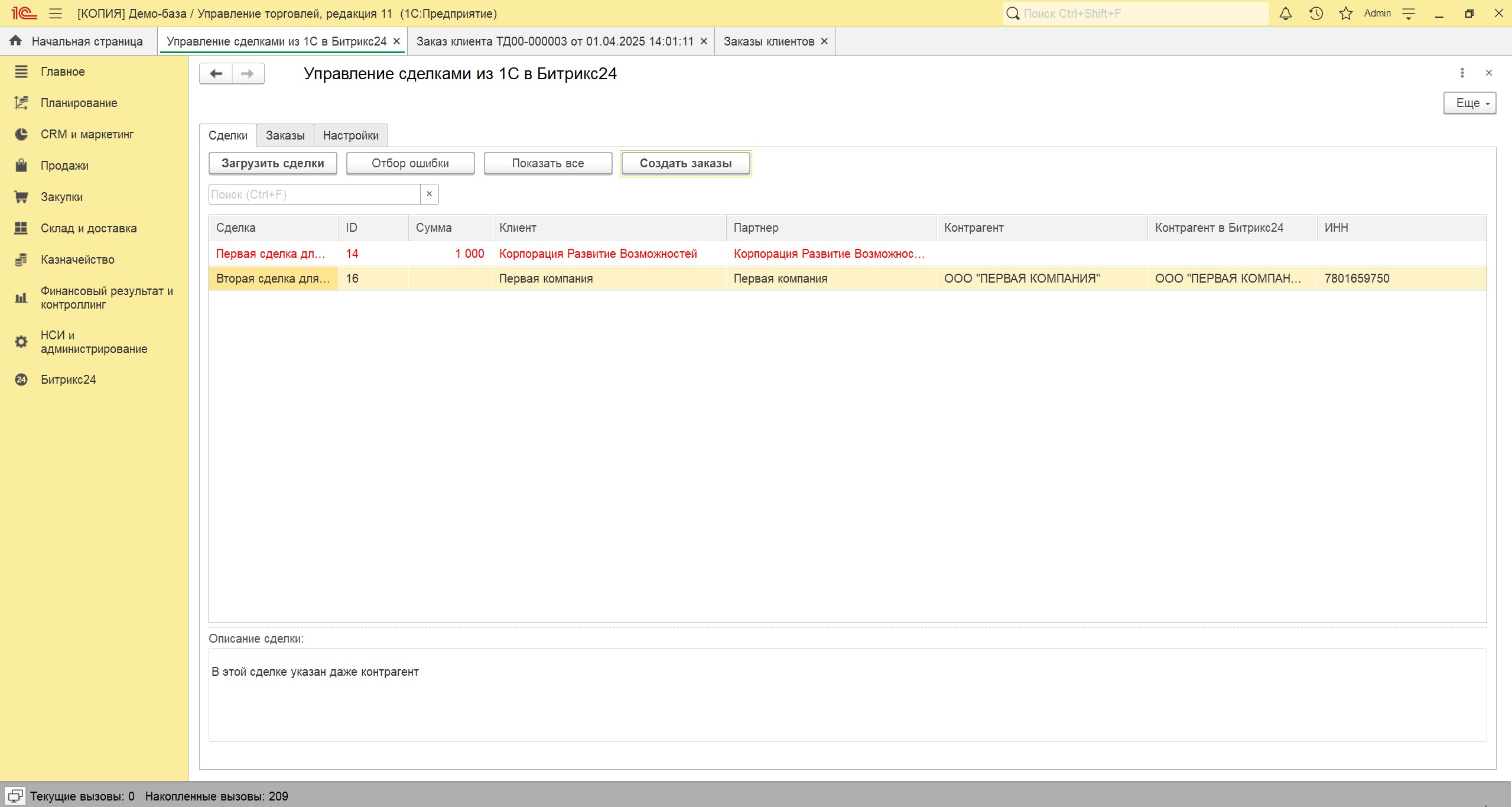Open Казначейство section in sidebar
1512x807 pixels.
(x=77, y=260)
